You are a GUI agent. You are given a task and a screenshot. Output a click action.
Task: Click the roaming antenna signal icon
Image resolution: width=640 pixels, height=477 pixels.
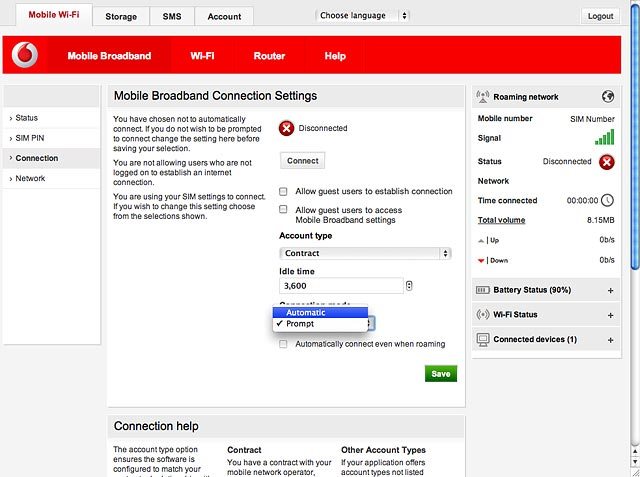(482, 97)
